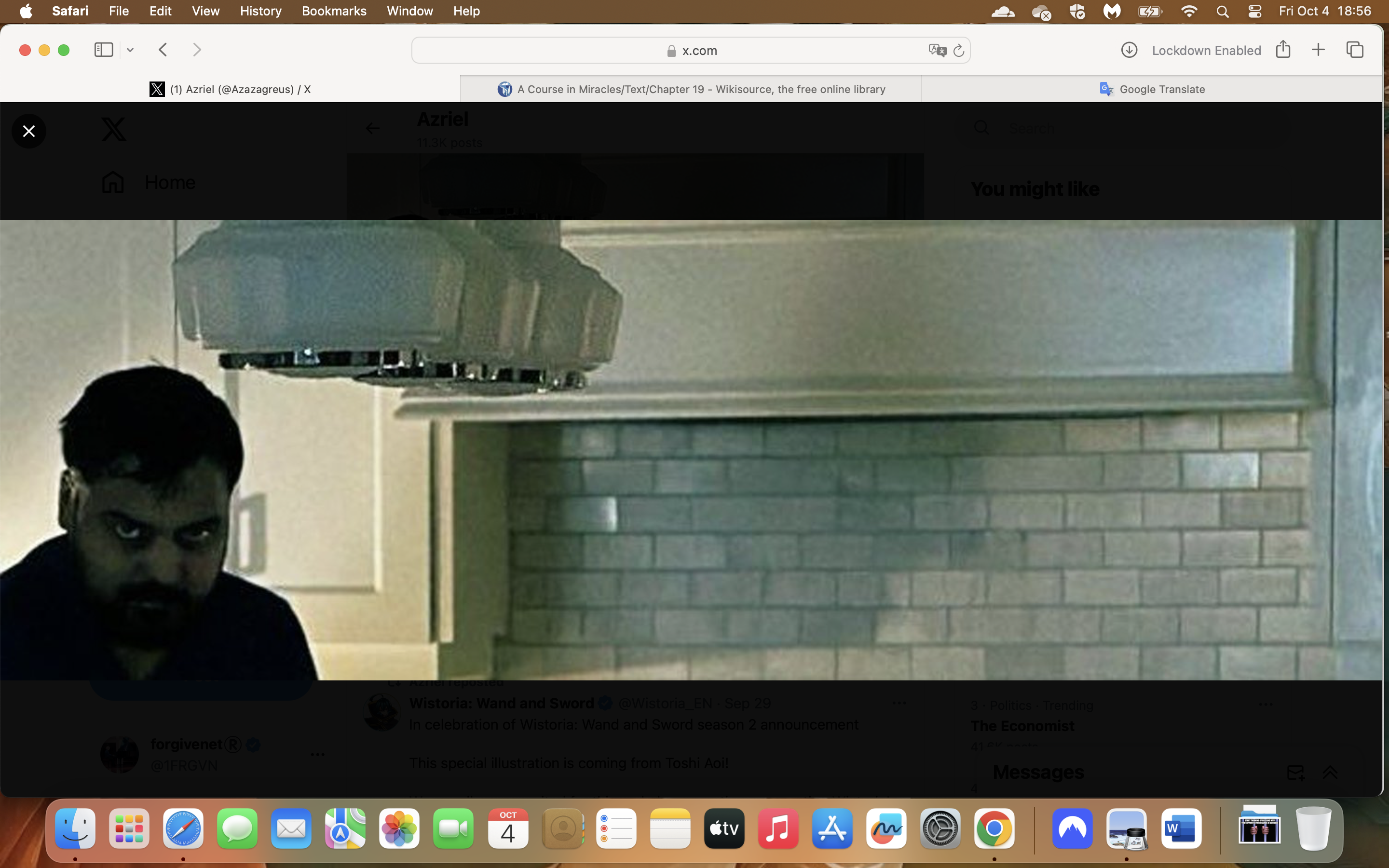
Task: Switch to the Wikisource Course in Miracles tab
Action: click(x=691, y=89)
